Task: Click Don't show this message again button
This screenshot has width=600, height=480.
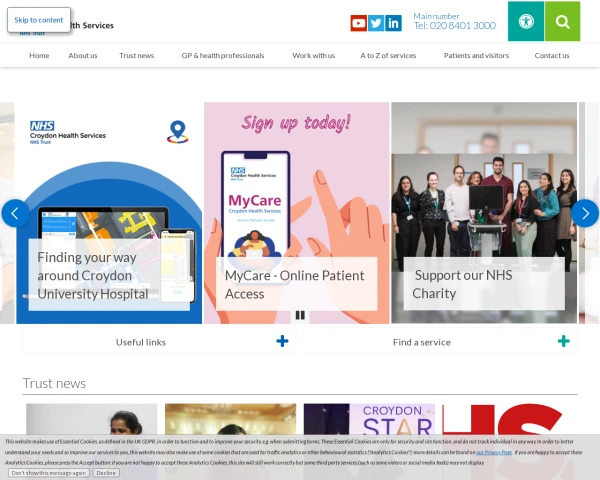Action: coord(49,473)
